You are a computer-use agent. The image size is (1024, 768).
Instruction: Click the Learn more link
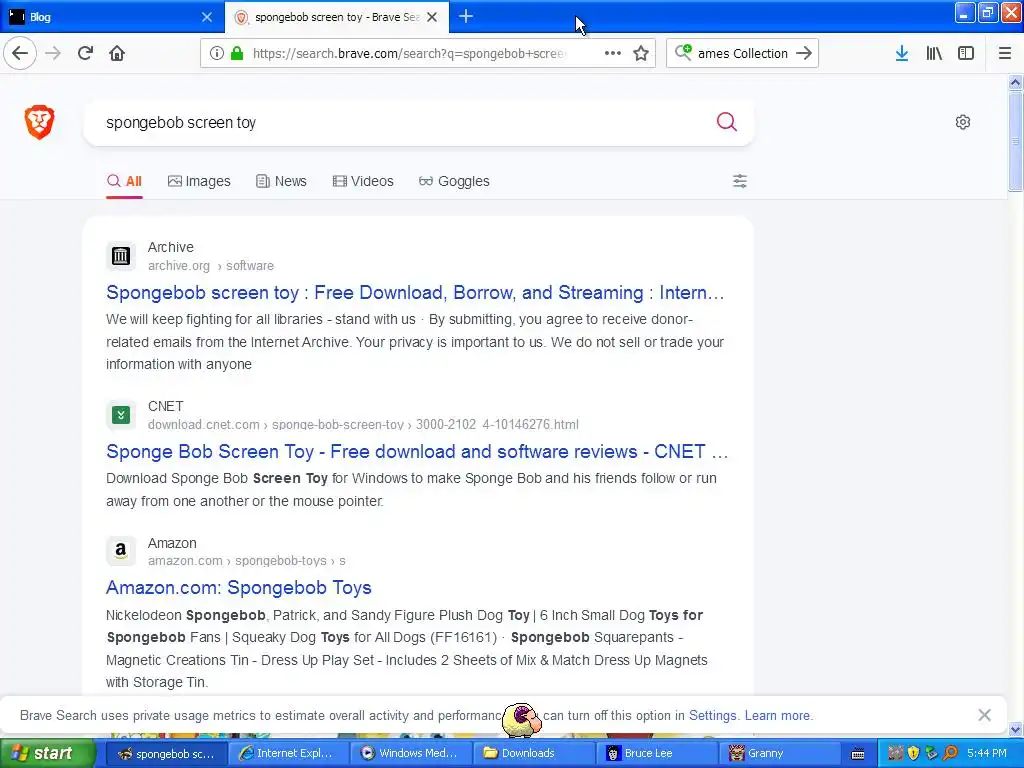click(778, 715)
